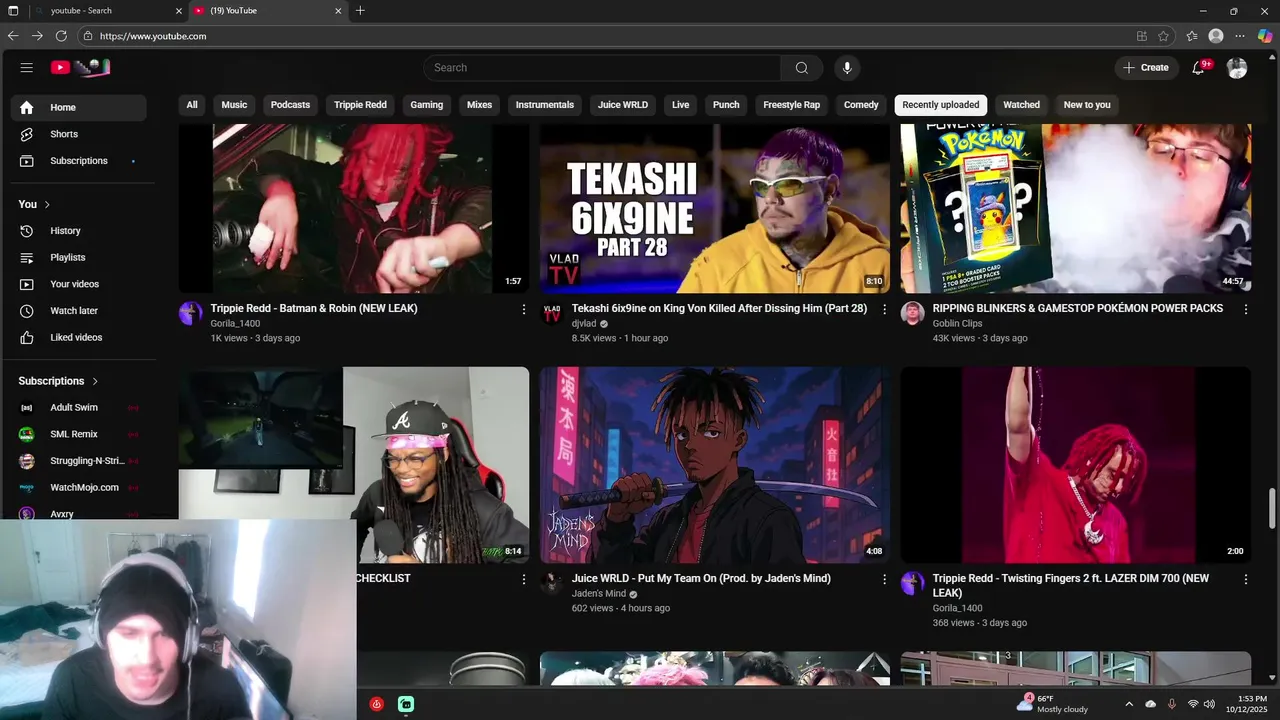This screenshot has width=1280, height=720.
Task: Click the page vertical scrollbar thumb
Action: [1272, 508]
